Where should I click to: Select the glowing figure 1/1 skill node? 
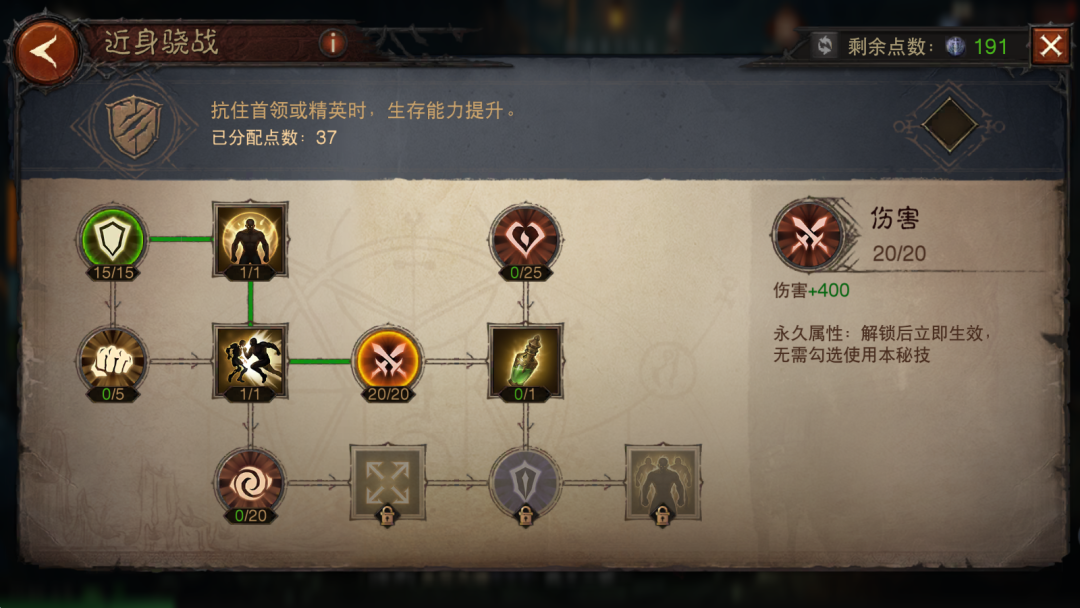click(250, 240)
